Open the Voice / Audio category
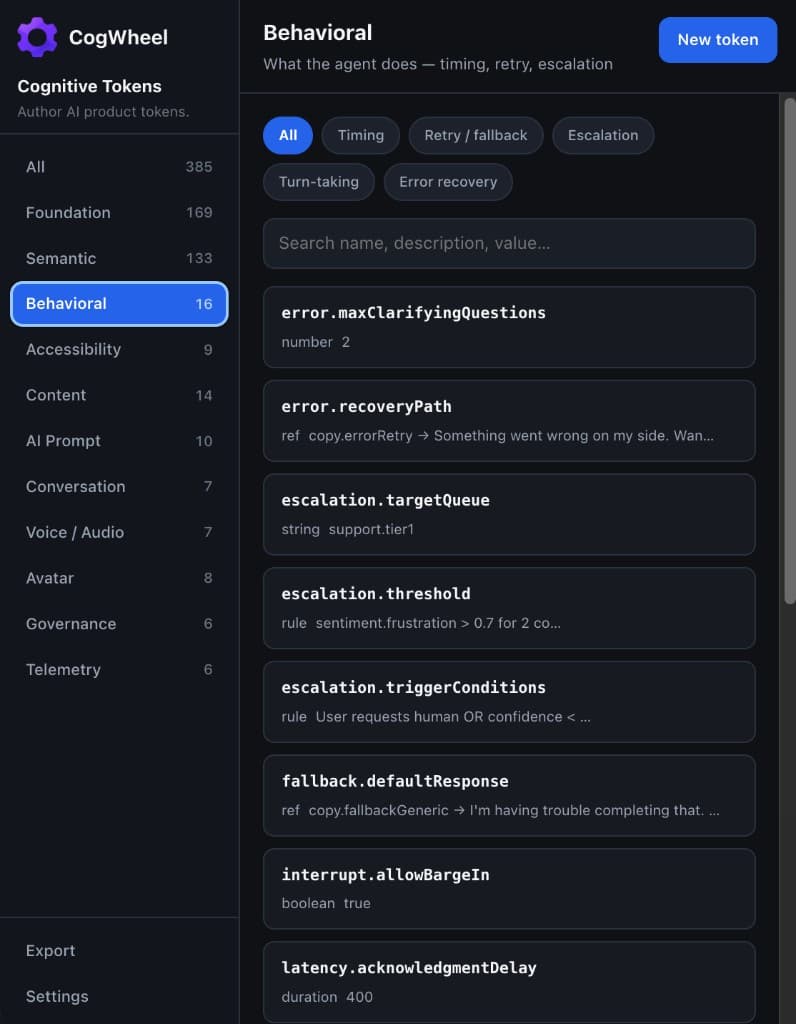Image resolution: width=796 pixels, height=1024 pixels. point(119,532)
